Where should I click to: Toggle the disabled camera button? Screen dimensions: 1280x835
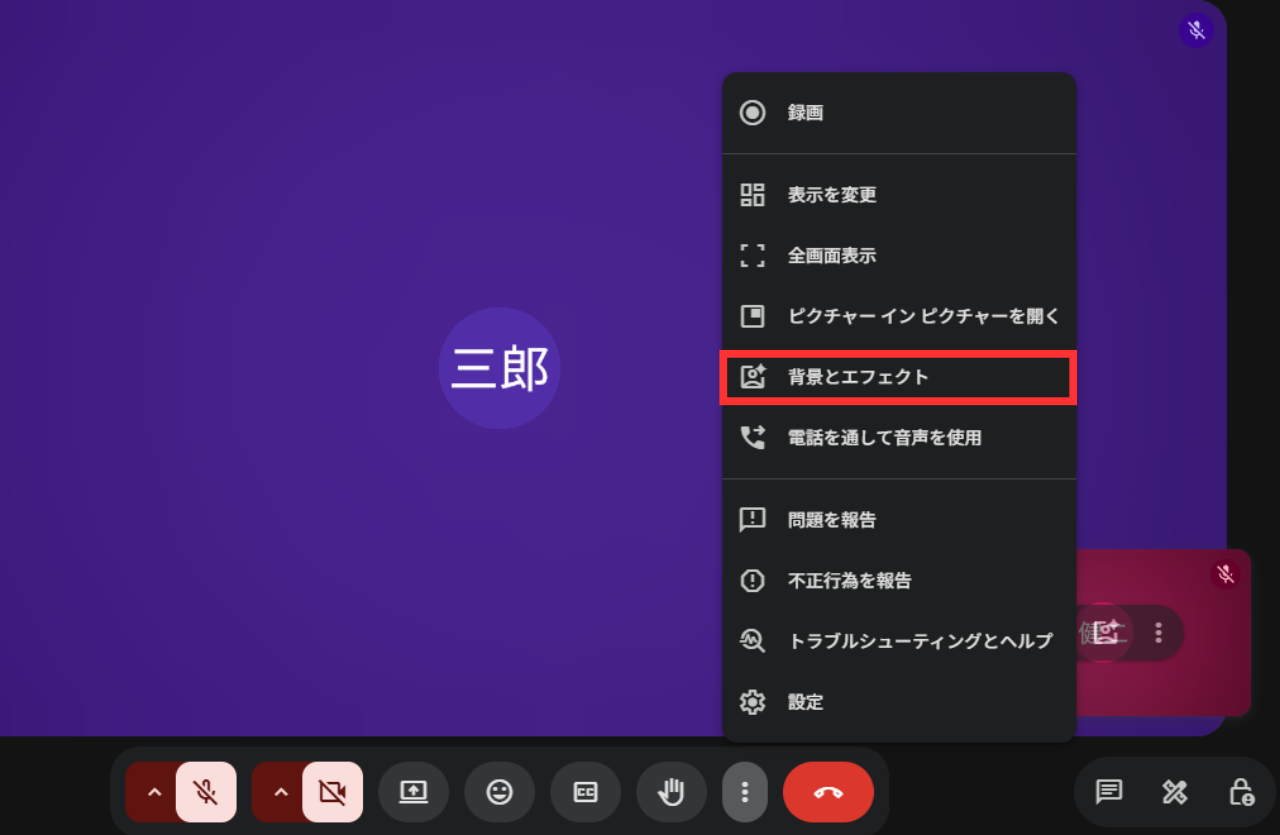click(x=333, y=792)
